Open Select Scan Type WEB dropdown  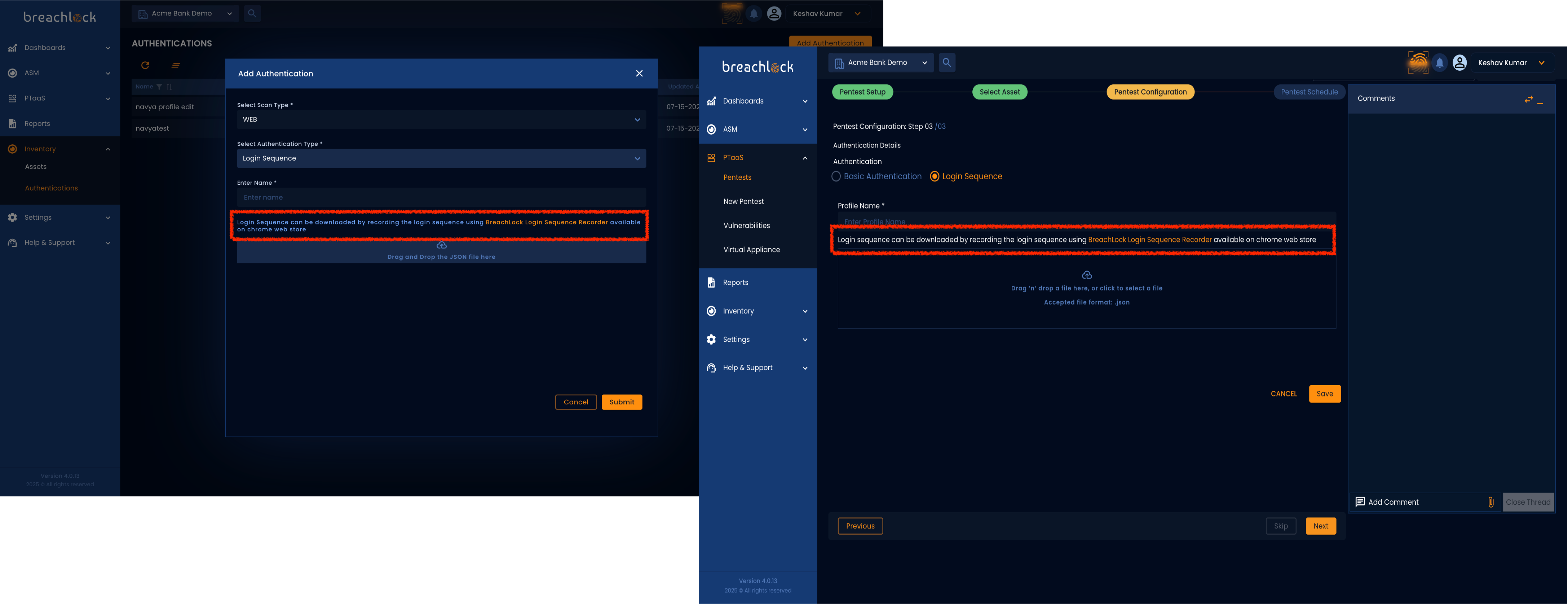[x=441, y=119]
